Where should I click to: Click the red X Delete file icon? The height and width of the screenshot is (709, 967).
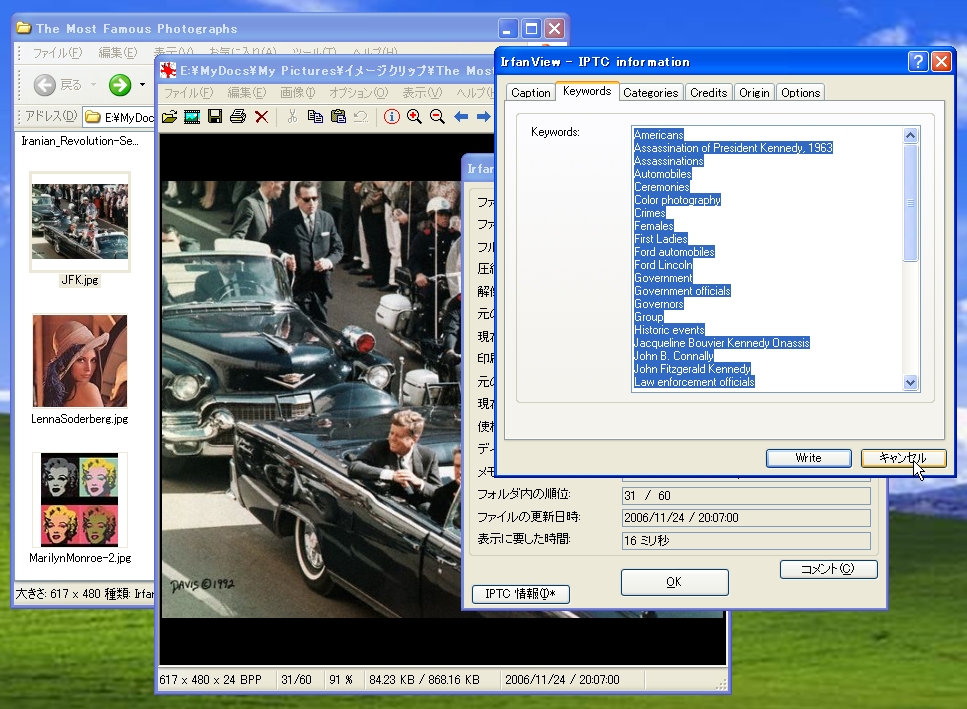(261, 116)
